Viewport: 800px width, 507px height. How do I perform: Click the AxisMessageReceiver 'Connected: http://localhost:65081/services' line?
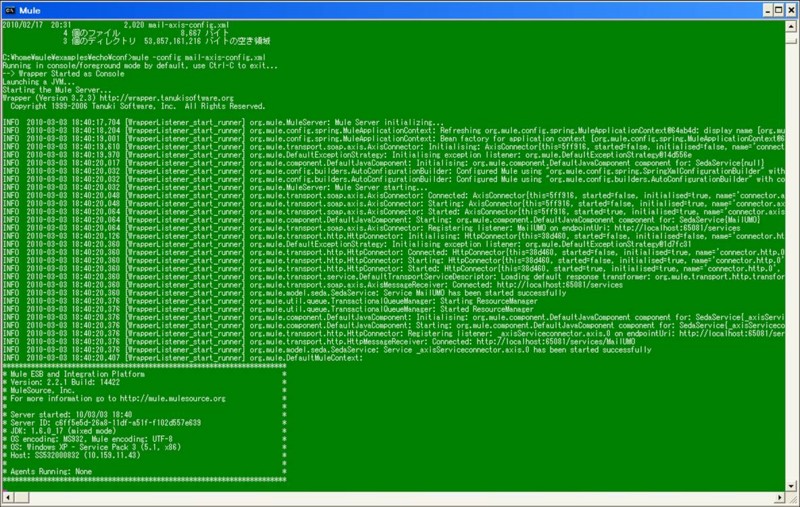click(x=312, y=285)
